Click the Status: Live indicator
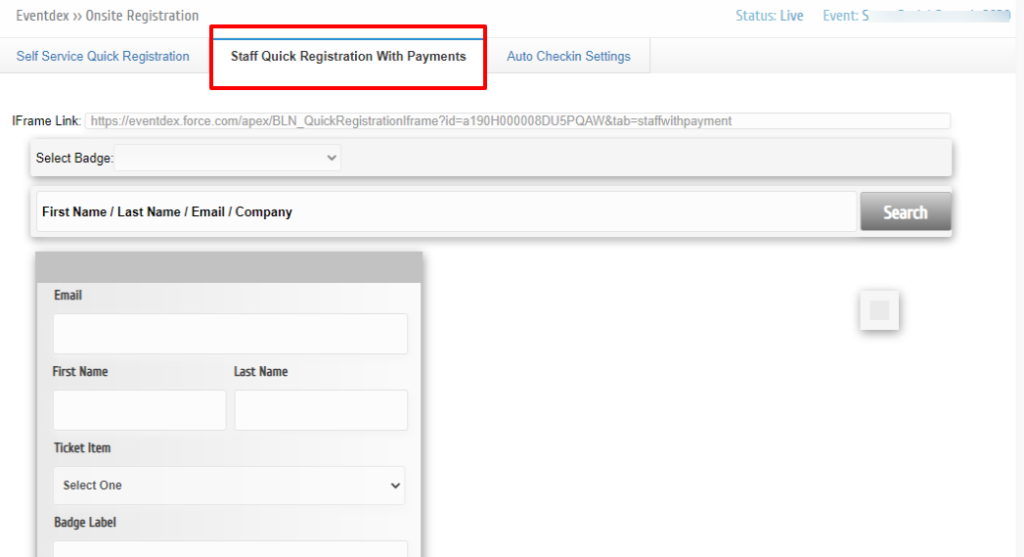The image size is (1024, 557). (x=769, y=16)
